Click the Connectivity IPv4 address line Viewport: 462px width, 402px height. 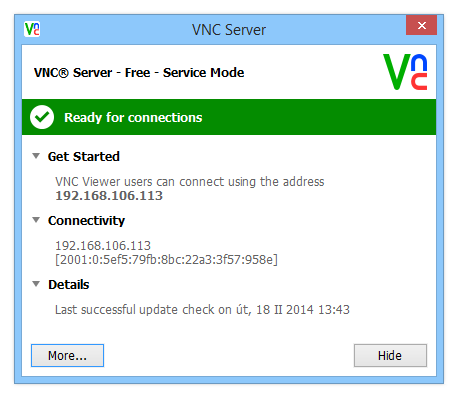pos(103,246)
